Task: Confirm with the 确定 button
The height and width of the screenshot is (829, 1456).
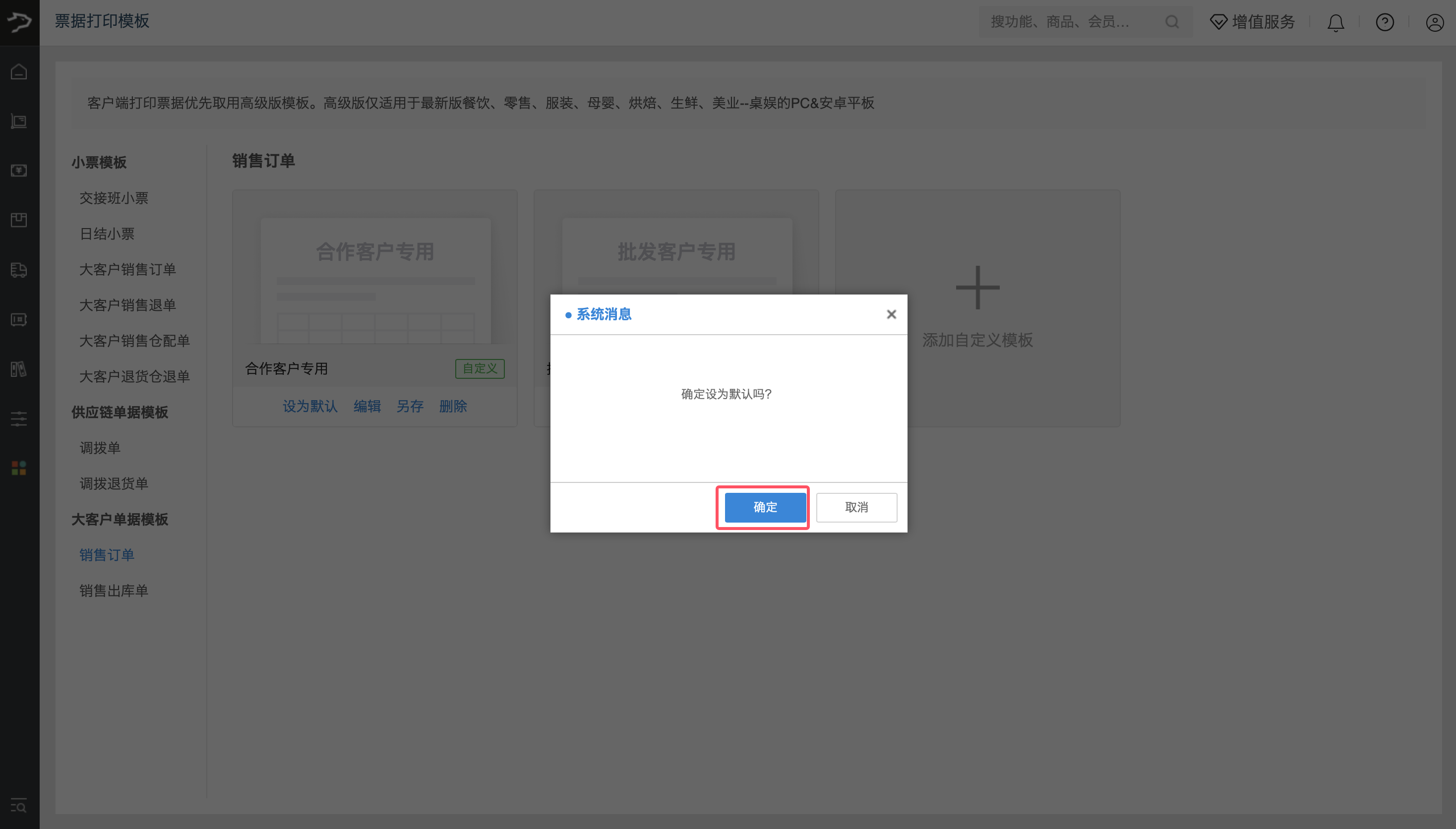Action: 765,507
